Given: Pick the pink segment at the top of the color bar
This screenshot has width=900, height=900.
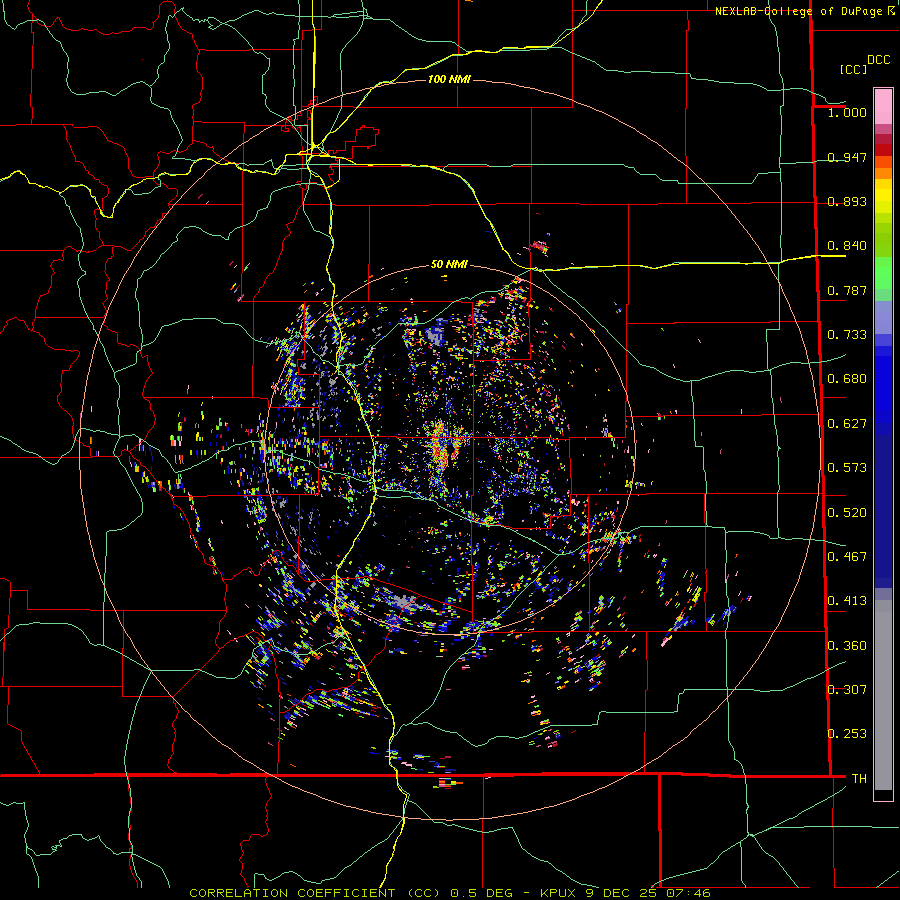Looking at the screenshot, I should tap(883, 106).
